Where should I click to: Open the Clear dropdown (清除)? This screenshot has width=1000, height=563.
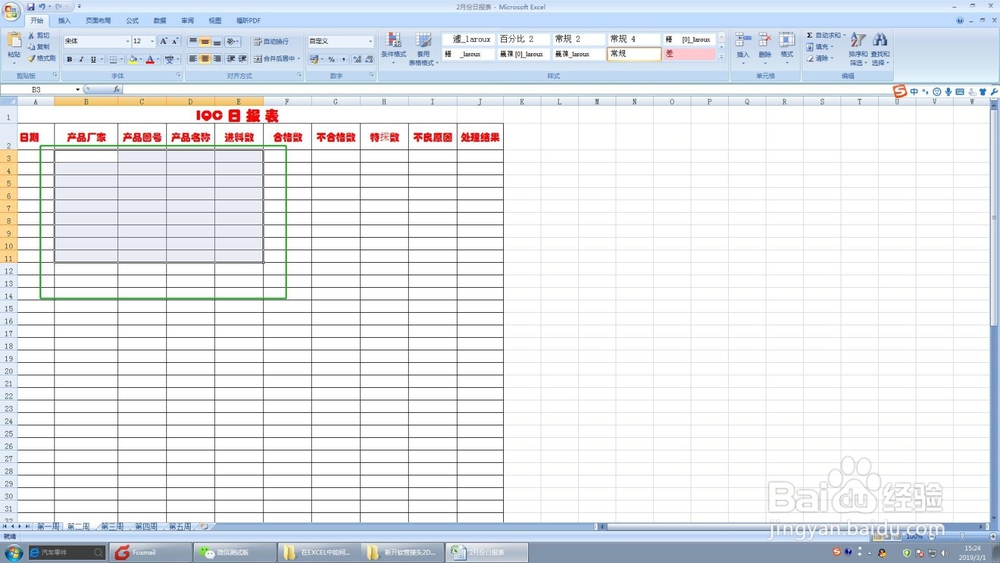pos(820,58)
